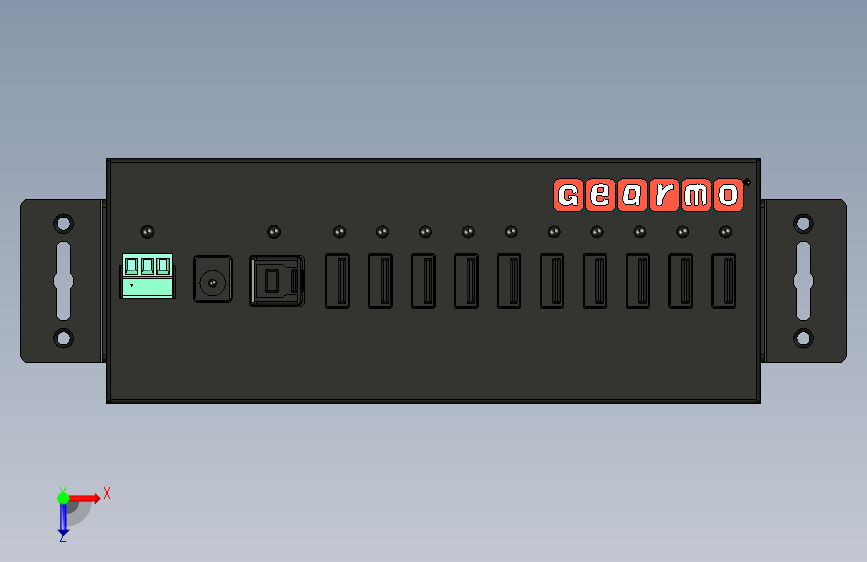Select the LED above the first USB-A port
The image size is (867, 562).
click(x=340, y=232)
